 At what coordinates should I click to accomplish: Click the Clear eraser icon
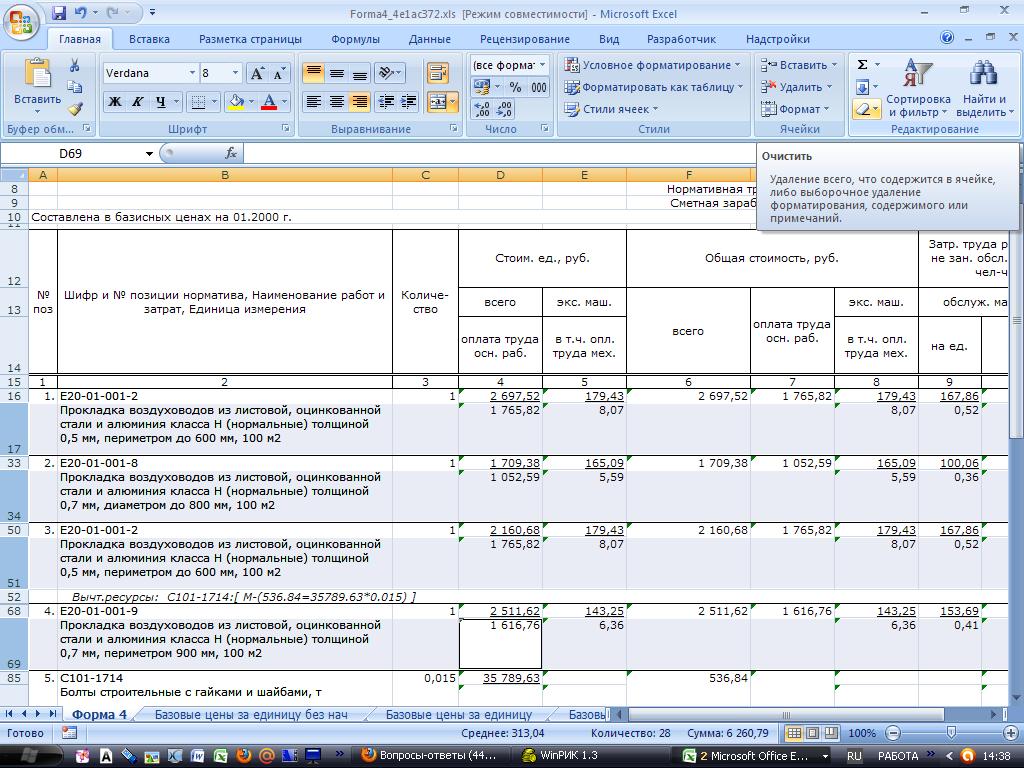pos(862,110)
